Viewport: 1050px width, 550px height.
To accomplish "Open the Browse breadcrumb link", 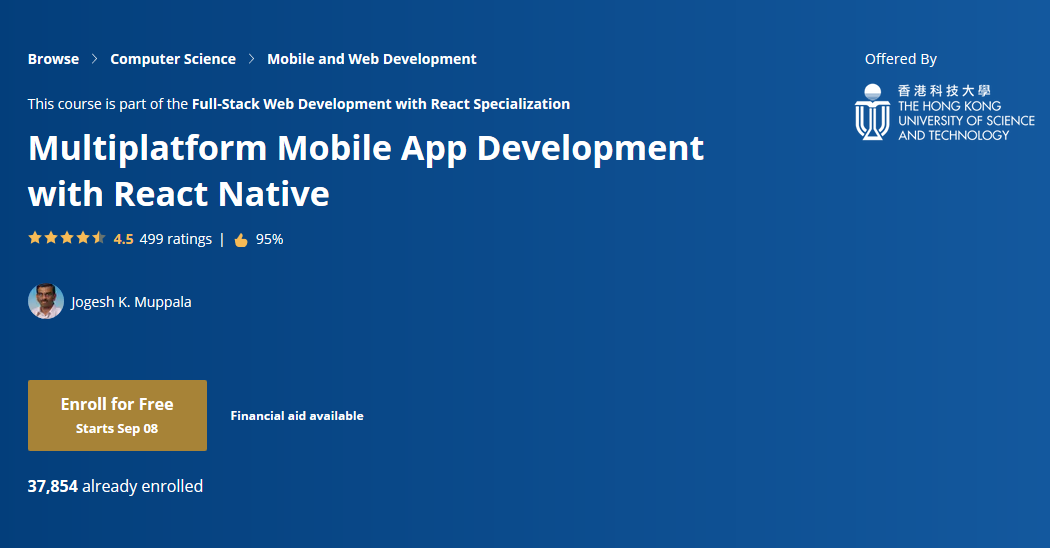I will [x=54, y=59].
